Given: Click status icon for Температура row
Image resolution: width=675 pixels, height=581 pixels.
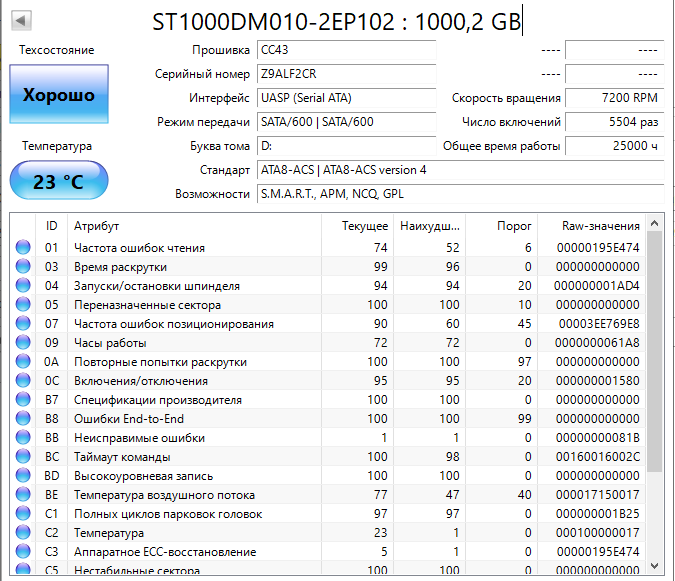Looking at the screenshot, I should click(x=23, y=533).
